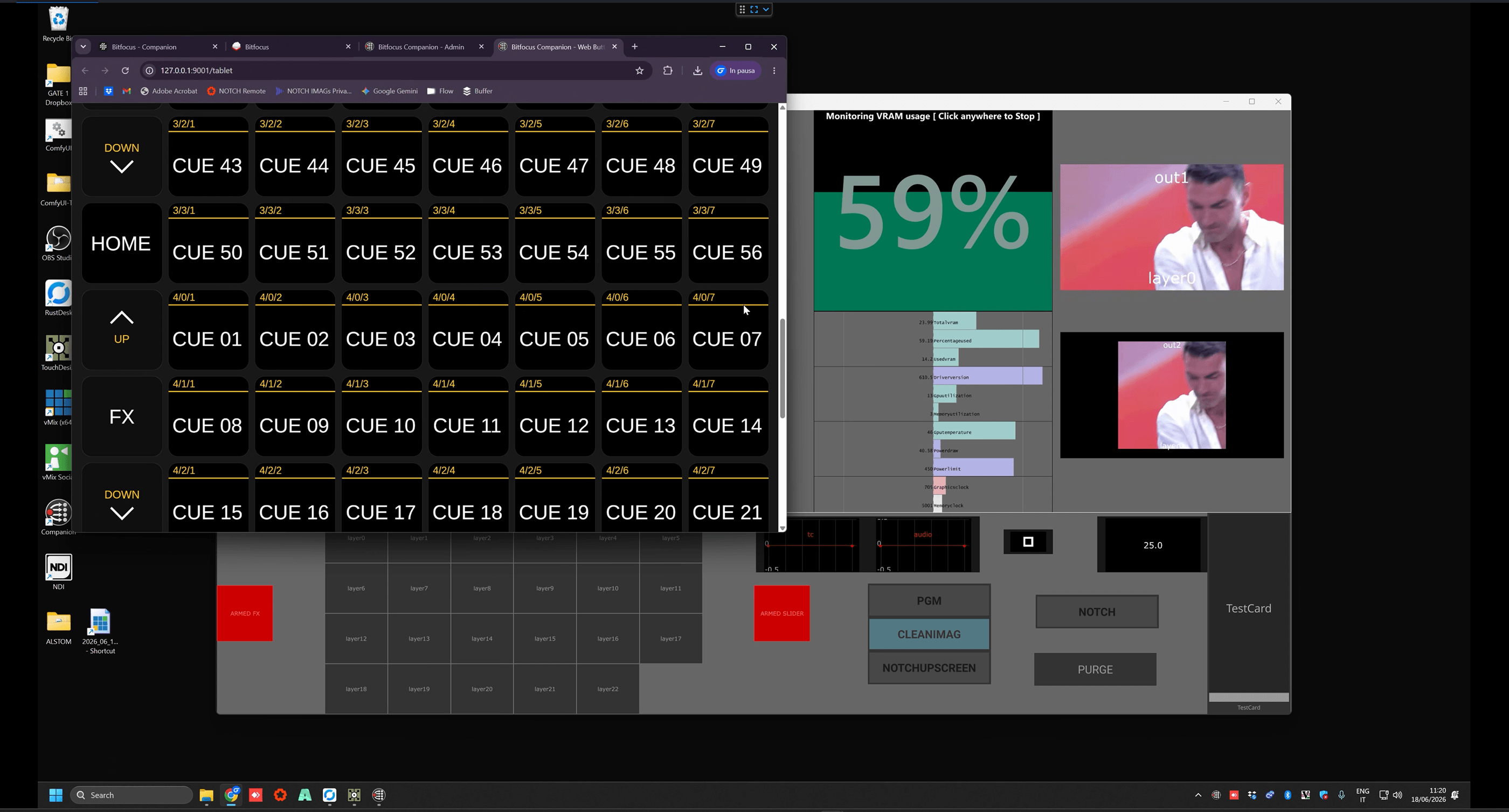Toggle the ARMED SLIDER red button

point(781,613)
